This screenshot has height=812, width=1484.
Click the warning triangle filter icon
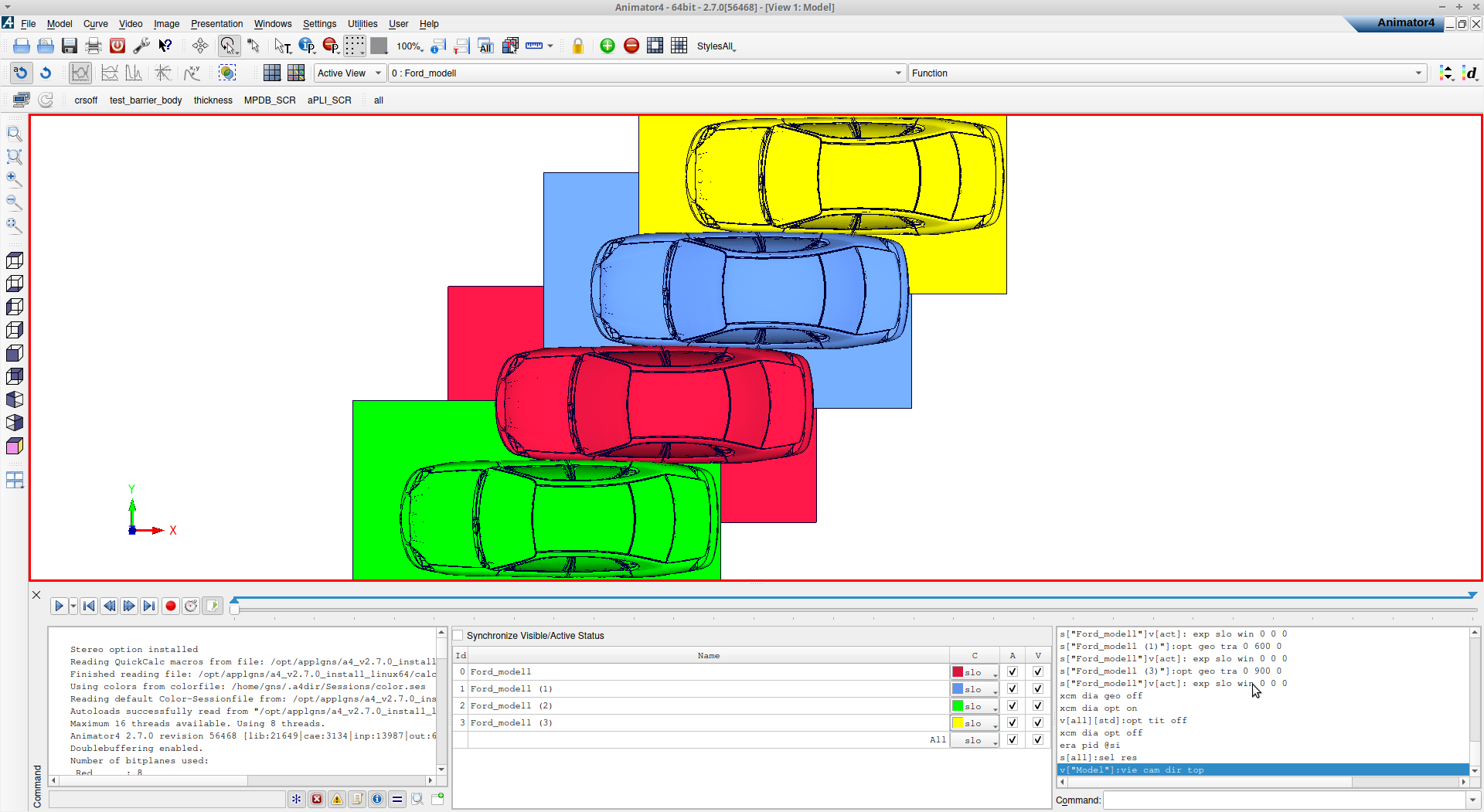point(337,800)
